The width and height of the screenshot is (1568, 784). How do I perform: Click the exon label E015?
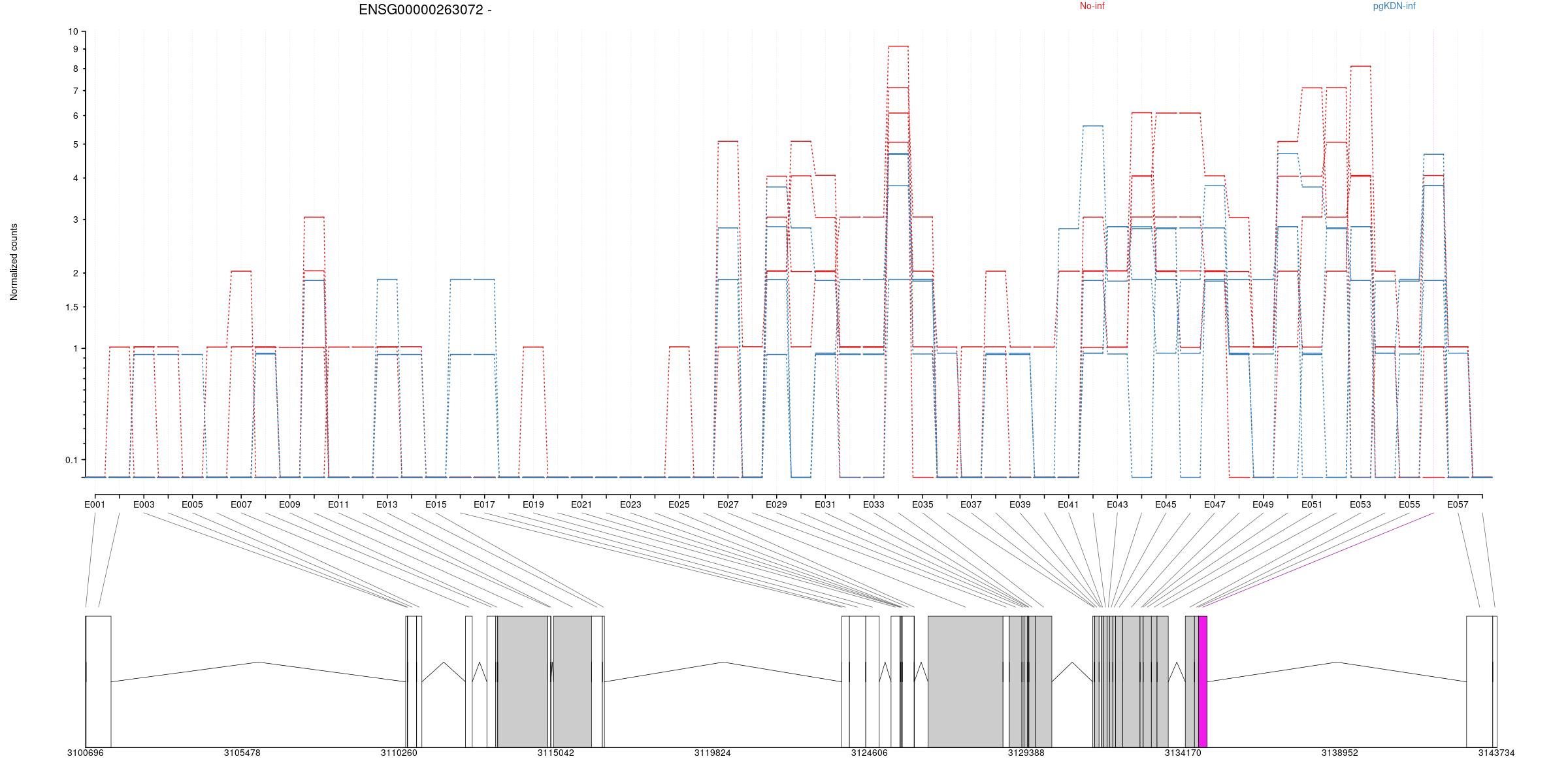click(x=436, y=504)
